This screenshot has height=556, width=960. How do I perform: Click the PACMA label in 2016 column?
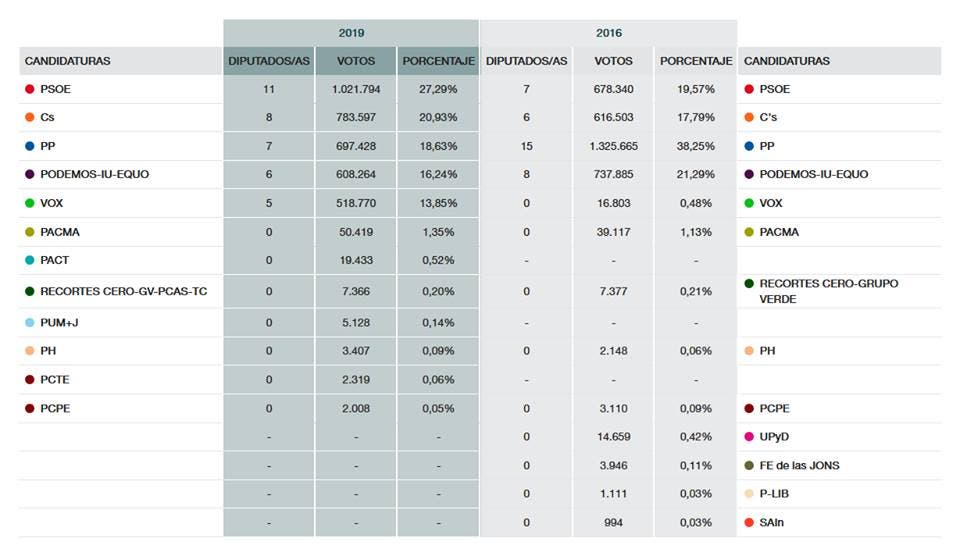click(x=779, y=232)
